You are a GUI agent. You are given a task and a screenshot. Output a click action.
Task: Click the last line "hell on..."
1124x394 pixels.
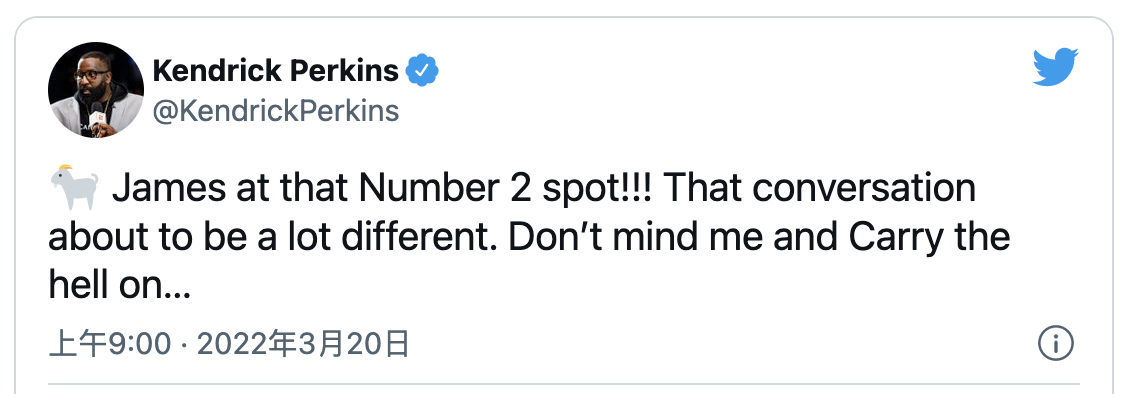tap(119, 286)
